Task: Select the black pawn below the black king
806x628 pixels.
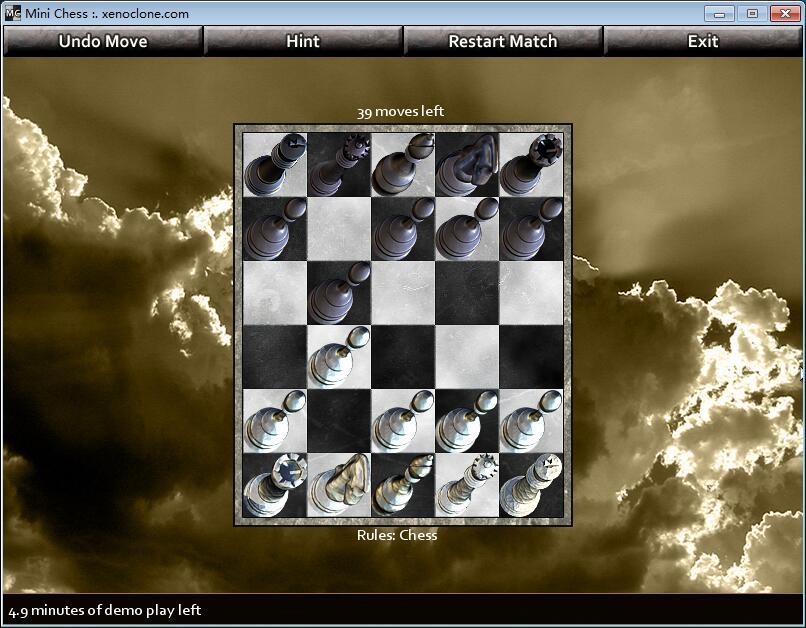Action: pos(275,229)
